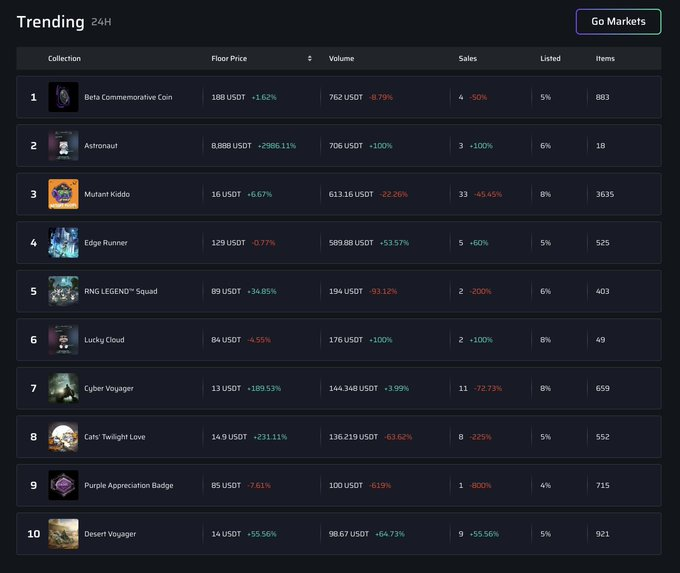Sort by Floor Price arrow icon
680x573 pixels.
point(310,59)
